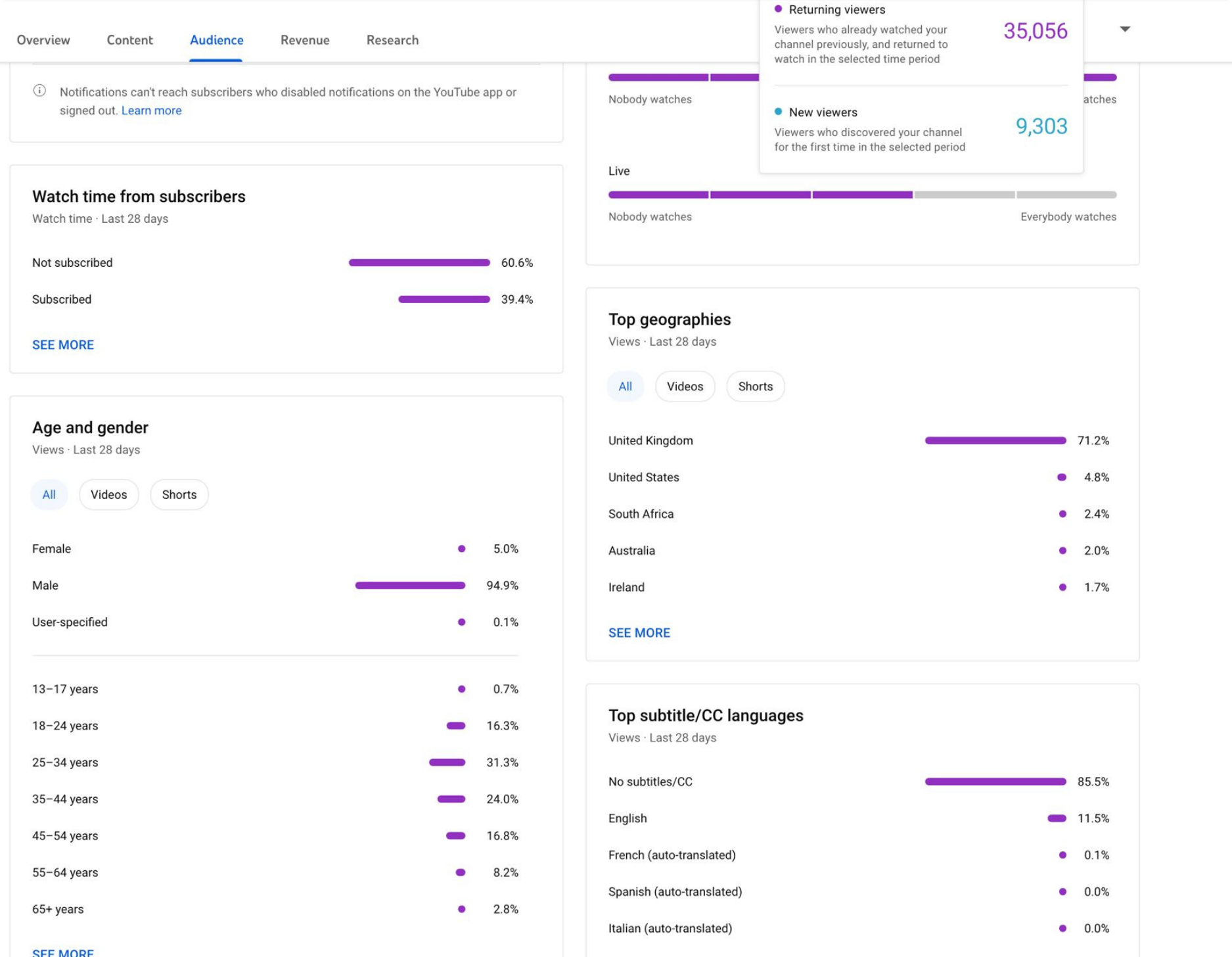The image size is (1232, 957).
Task: Click the 11.5% value for English
Action: point(1093,818)
